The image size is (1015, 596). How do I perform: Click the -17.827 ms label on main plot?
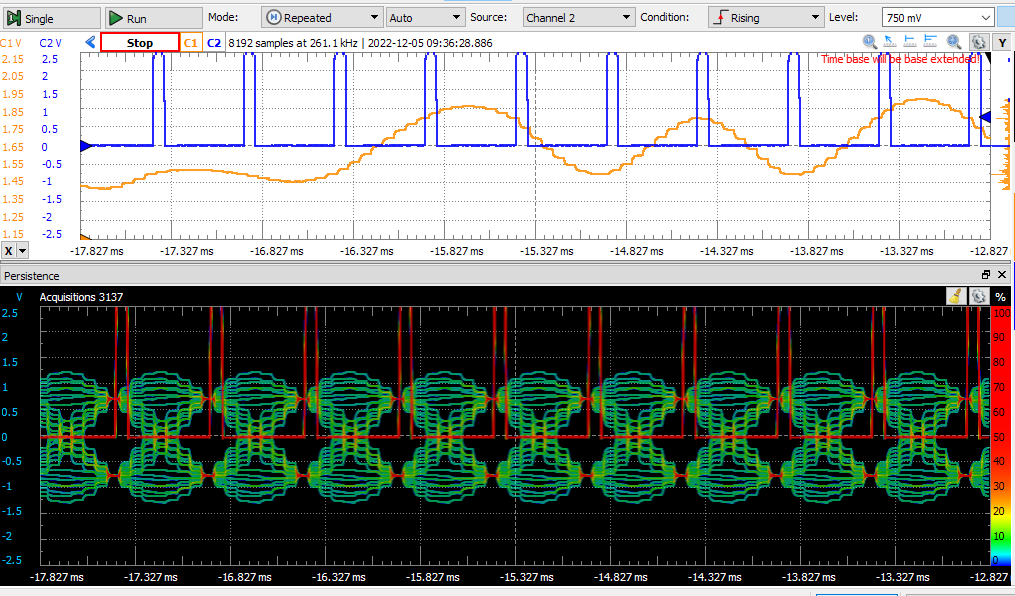click(x=97, y=251)
